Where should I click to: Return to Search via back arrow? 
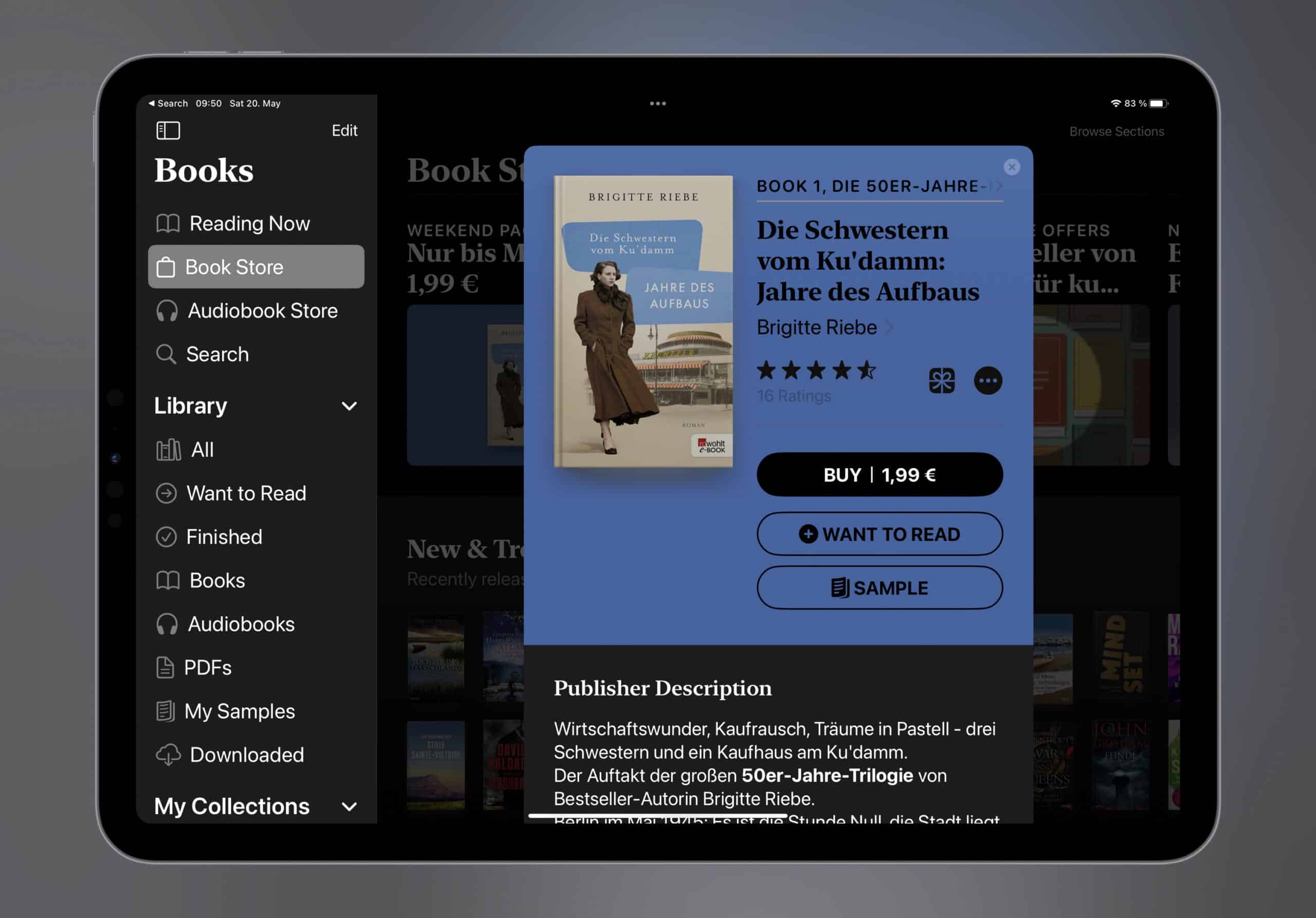click(x=168, y=103)
